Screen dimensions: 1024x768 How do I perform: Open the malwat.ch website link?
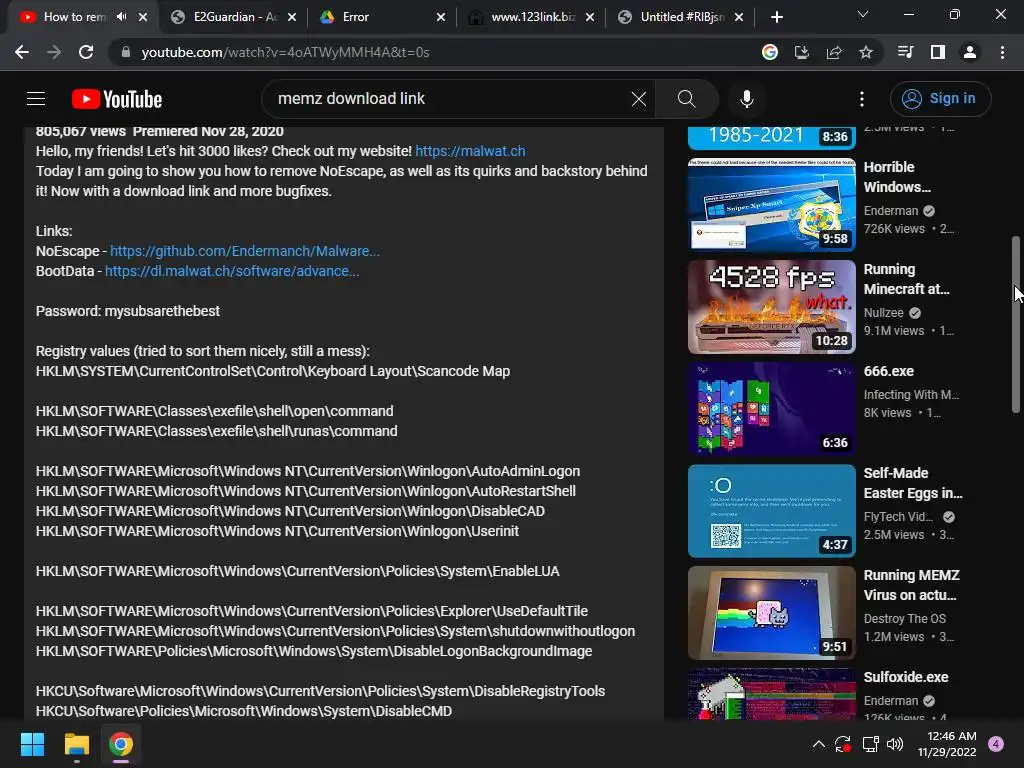tap(470, 151)
